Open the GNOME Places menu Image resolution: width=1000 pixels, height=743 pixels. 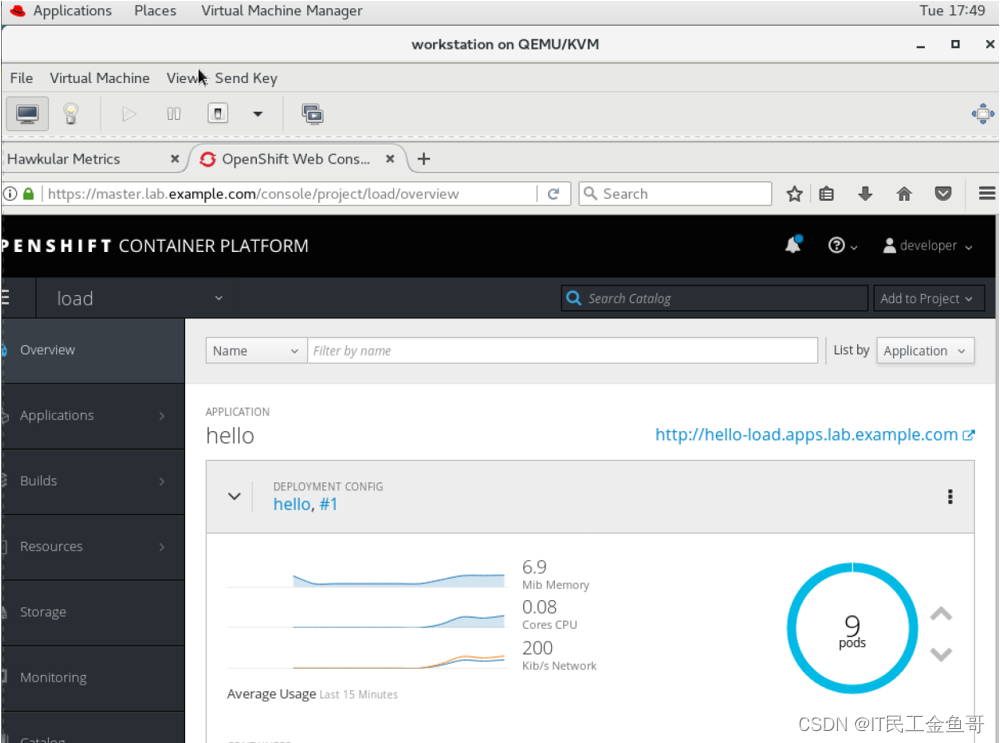pos(155,10)
